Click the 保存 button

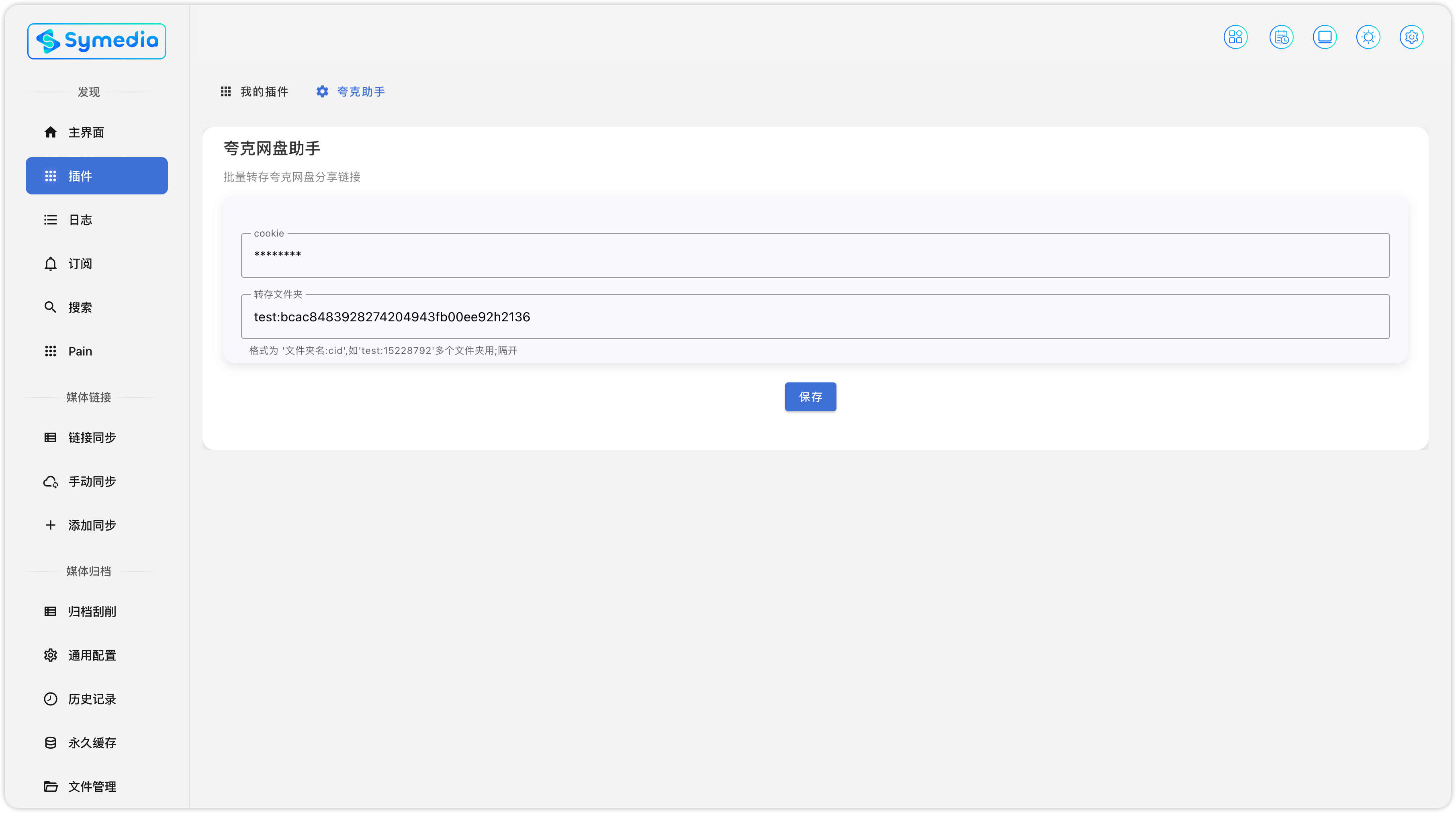810,396
